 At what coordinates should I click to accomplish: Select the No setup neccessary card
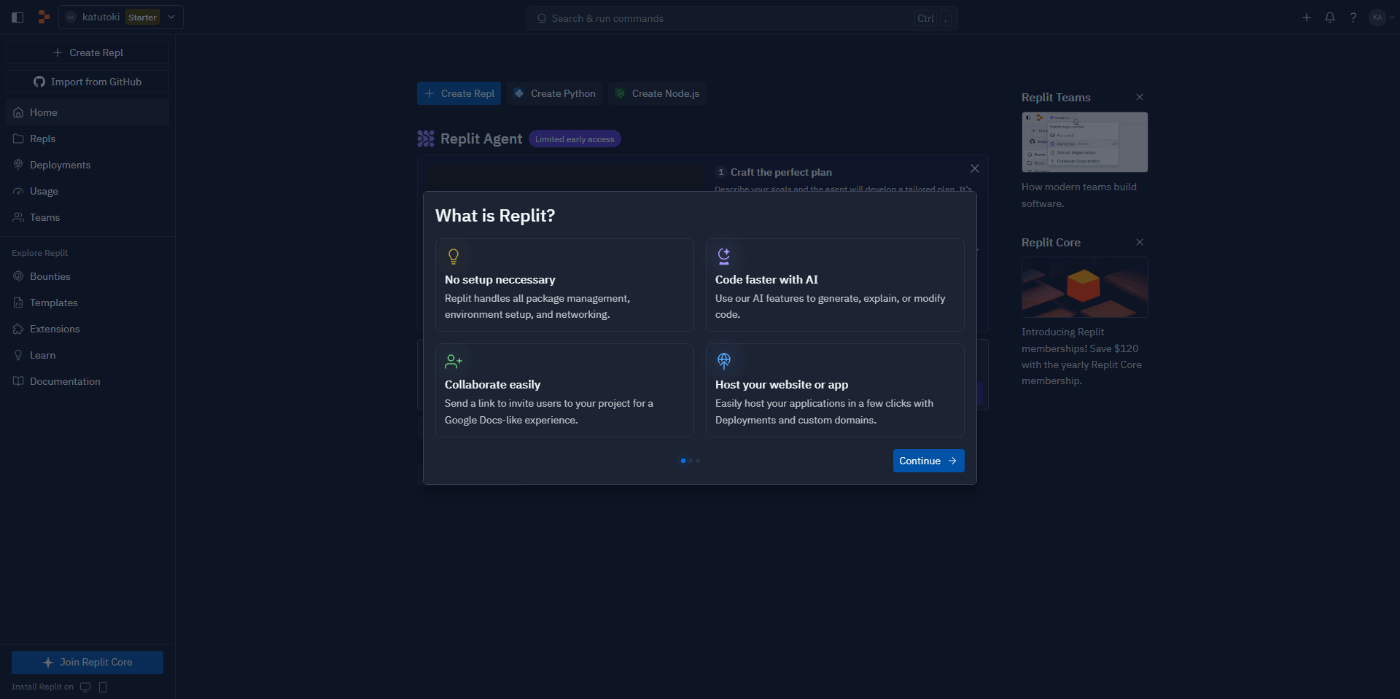[564, 285]
